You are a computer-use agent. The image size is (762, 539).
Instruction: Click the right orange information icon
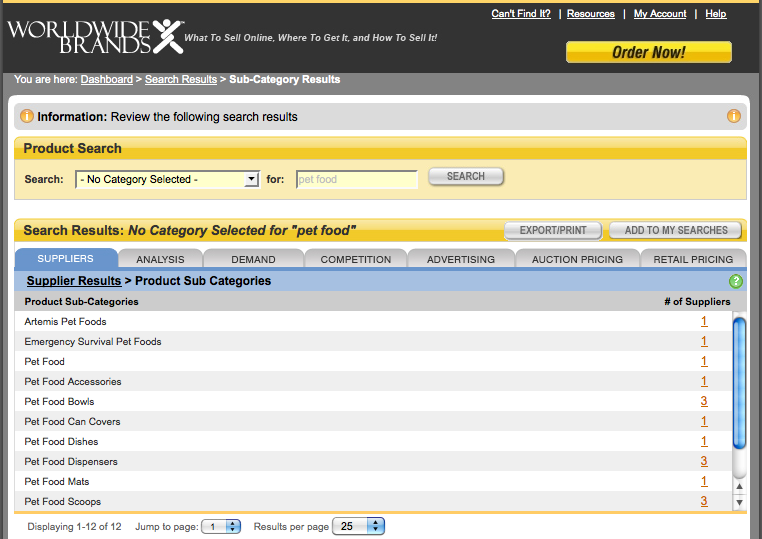point(733,116)
